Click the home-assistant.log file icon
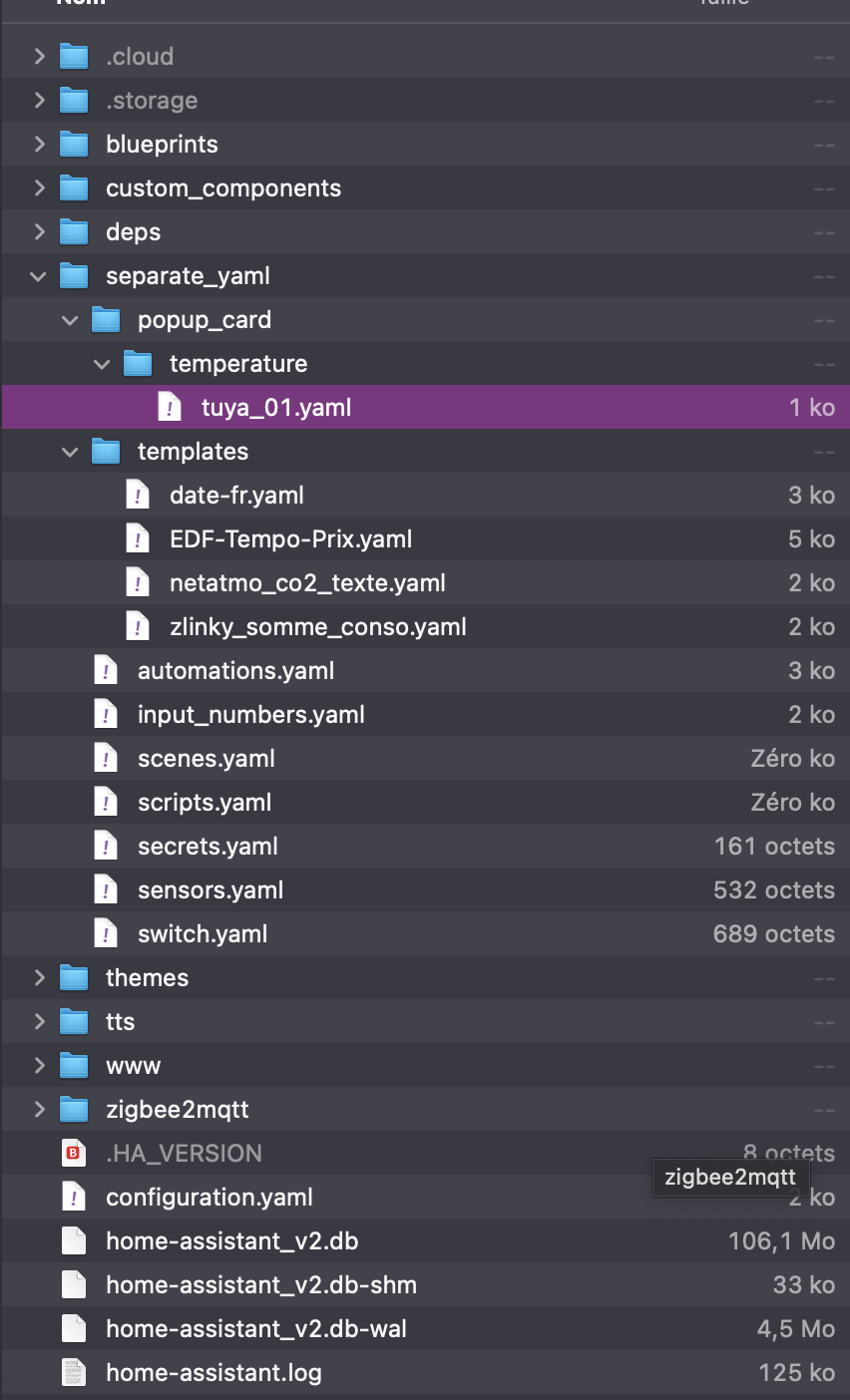Image resolution: width=850 pixels, height=1400 pixels. (74, 1373)
